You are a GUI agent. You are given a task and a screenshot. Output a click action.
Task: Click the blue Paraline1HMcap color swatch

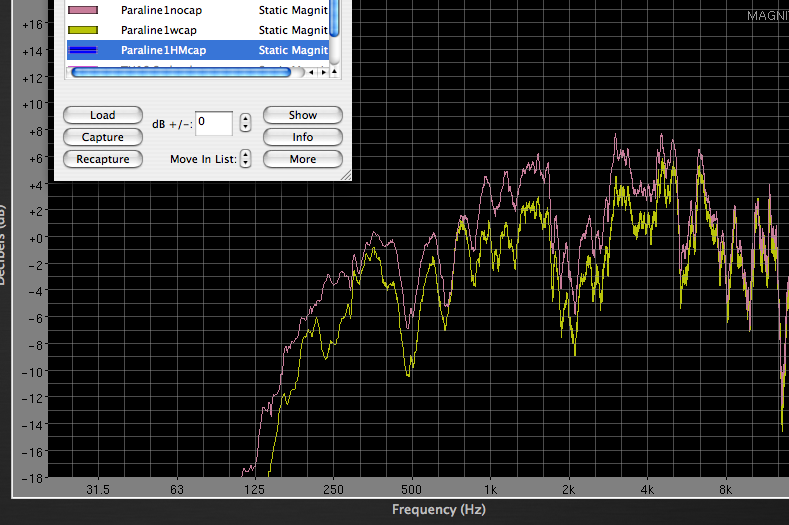coord(83,50)
